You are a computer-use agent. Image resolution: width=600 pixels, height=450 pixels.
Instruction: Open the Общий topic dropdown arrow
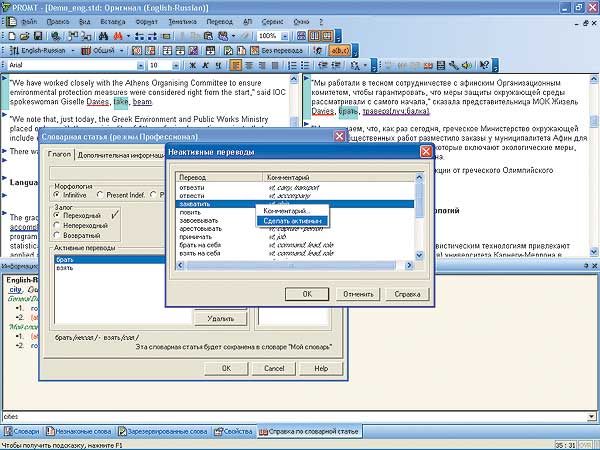pos(121,51)
